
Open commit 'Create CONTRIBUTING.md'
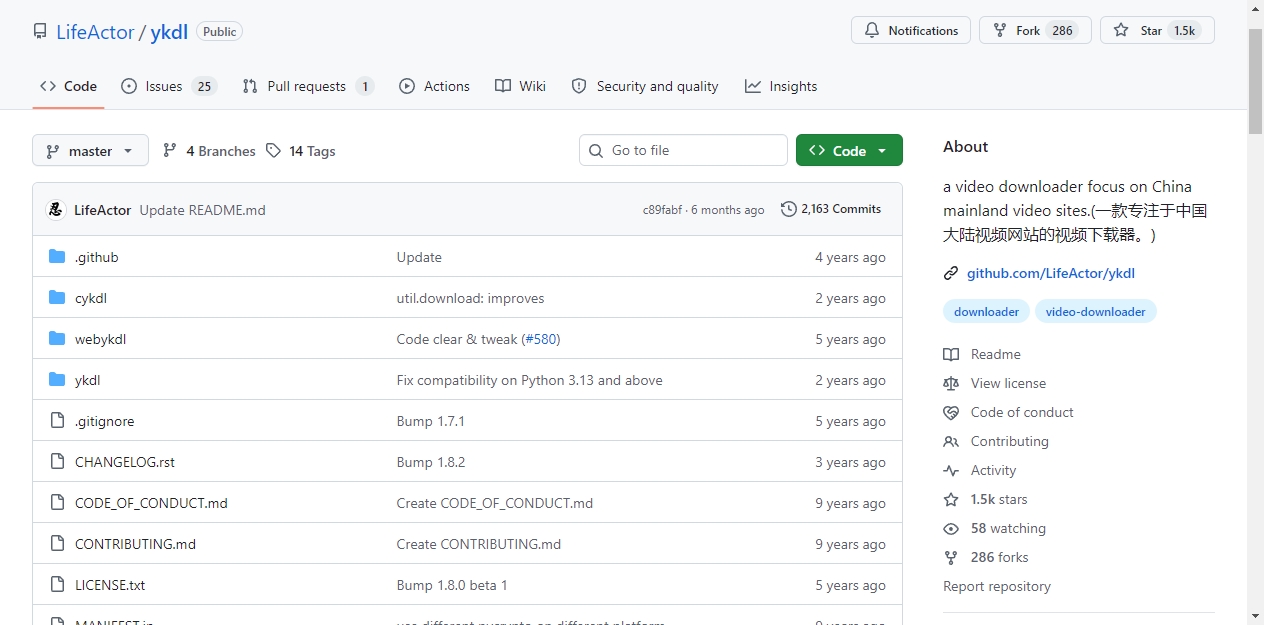pos(479,544)
